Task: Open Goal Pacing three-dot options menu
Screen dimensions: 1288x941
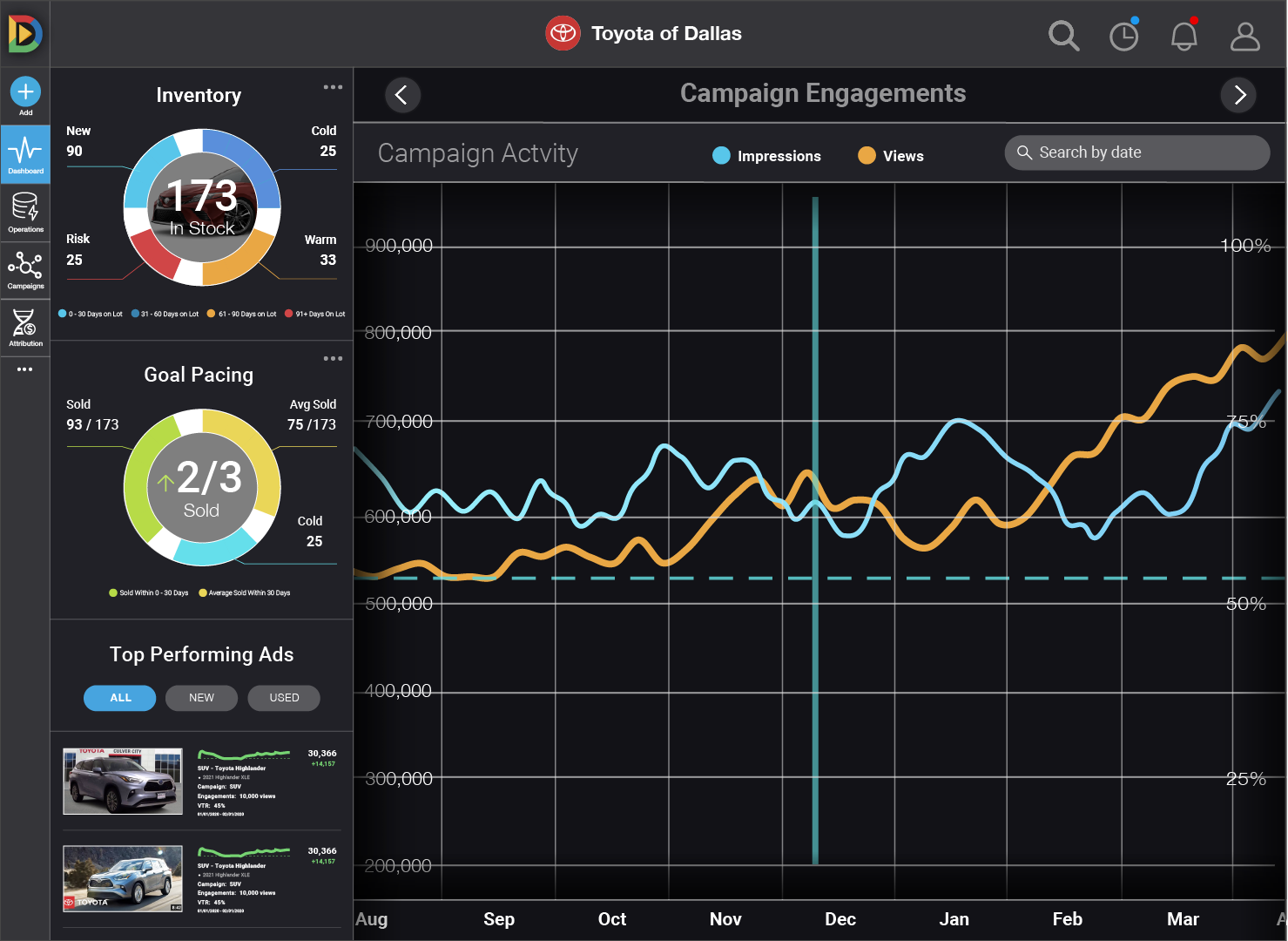Action: click(x=333, y=358)
